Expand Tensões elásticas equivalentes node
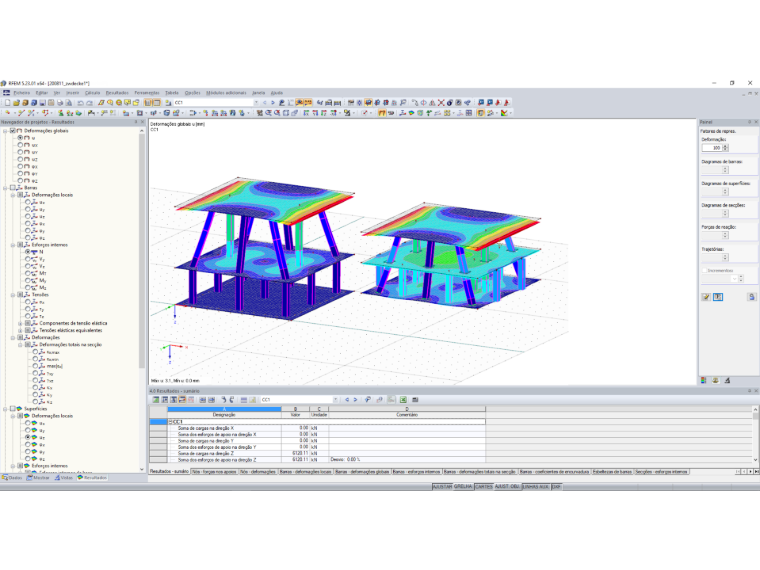 click(x=20, y=330)
